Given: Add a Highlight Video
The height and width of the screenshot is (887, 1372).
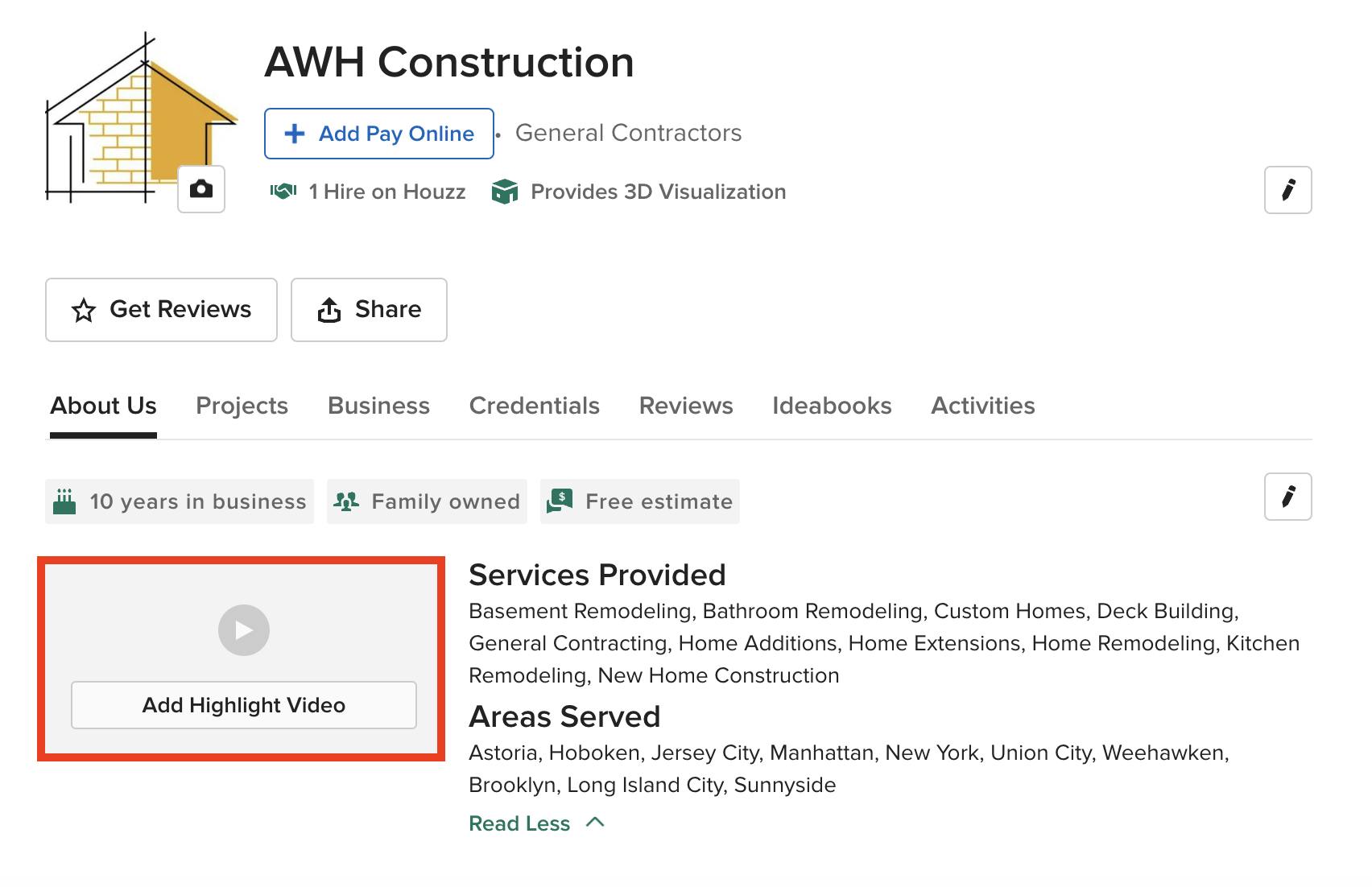Looking at the screenshot, I should 244,705.
